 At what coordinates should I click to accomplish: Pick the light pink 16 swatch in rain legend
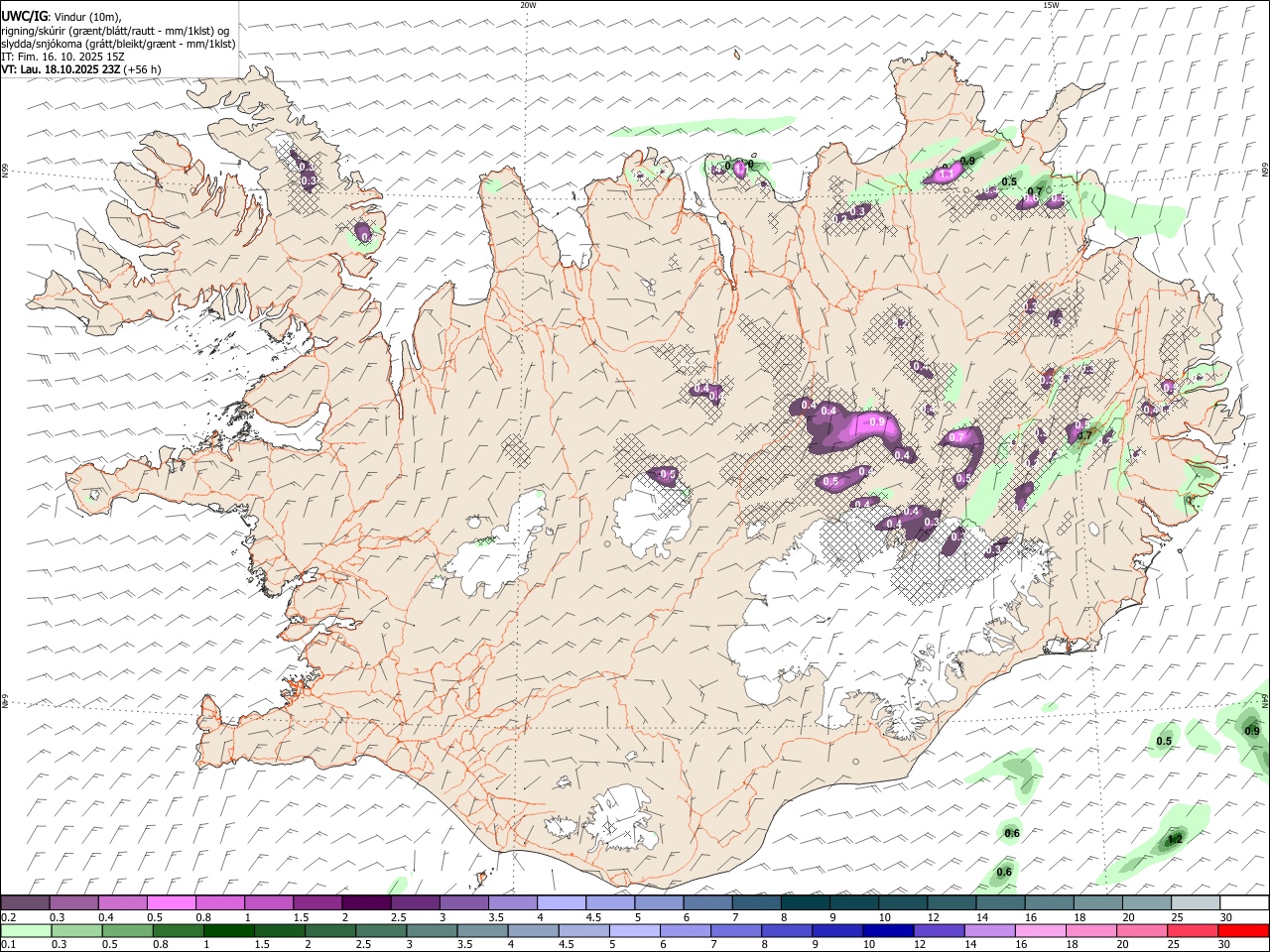(1040, 930)
